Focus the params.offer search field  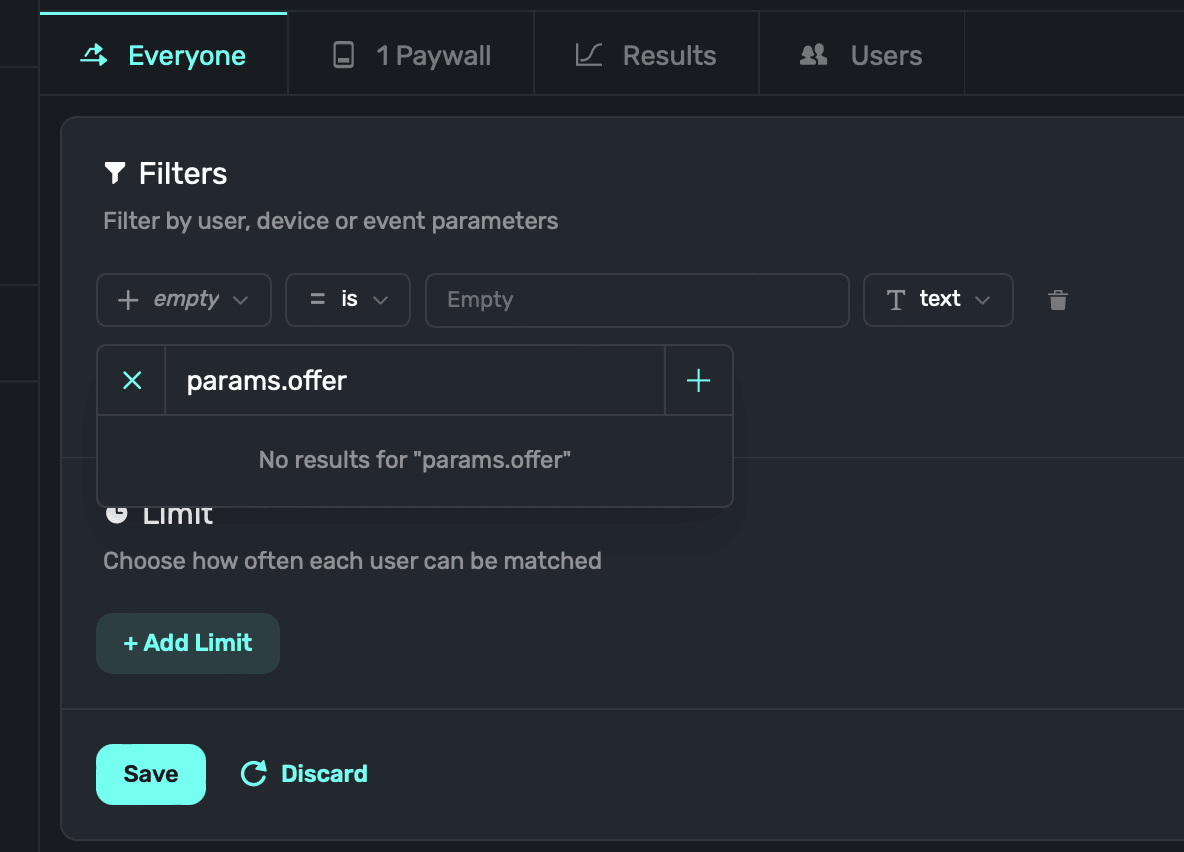point(414,380)
